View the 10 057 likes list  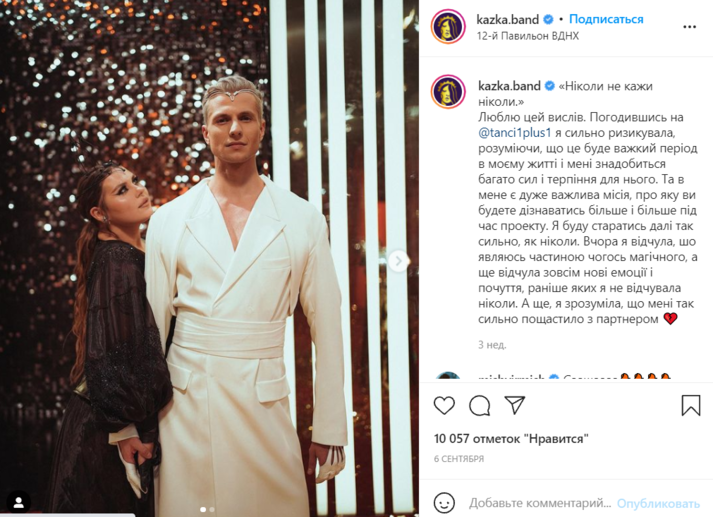tap(511, 439)
